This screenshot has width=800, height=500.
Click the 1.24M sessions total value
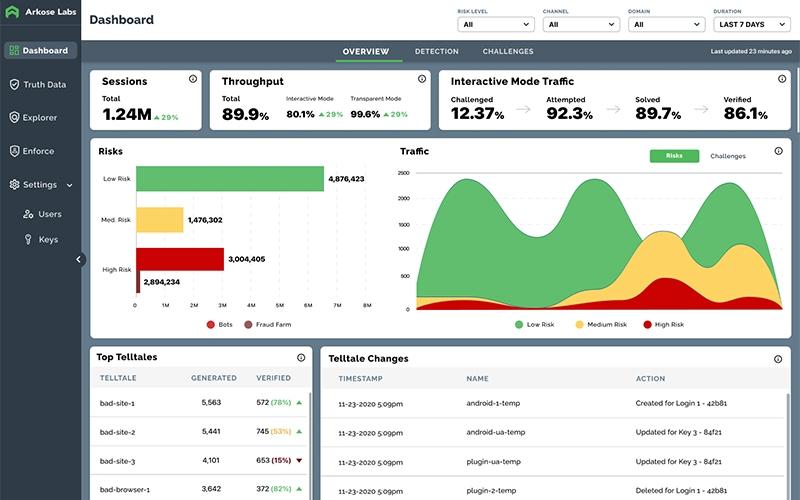pos(127,115)
